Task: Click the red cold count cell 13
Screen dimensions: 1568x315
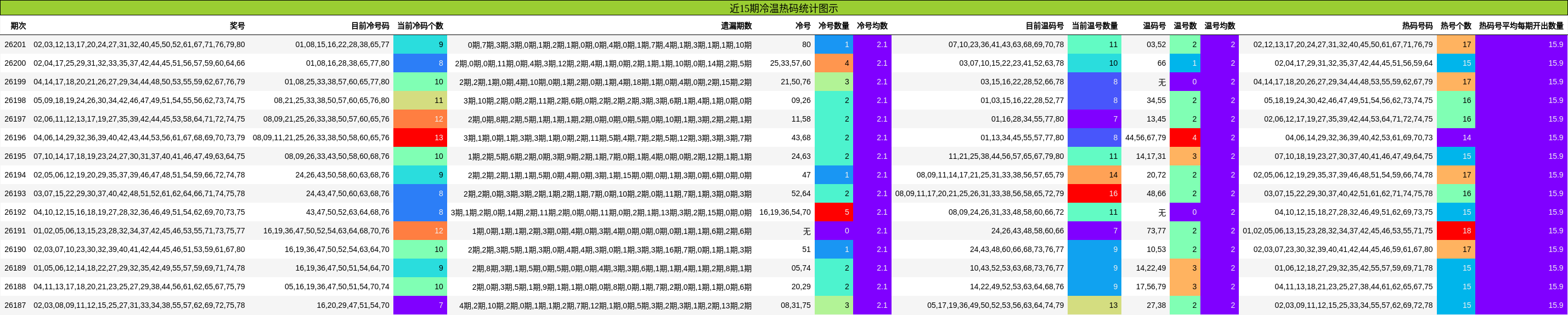Action: point(420,138)
